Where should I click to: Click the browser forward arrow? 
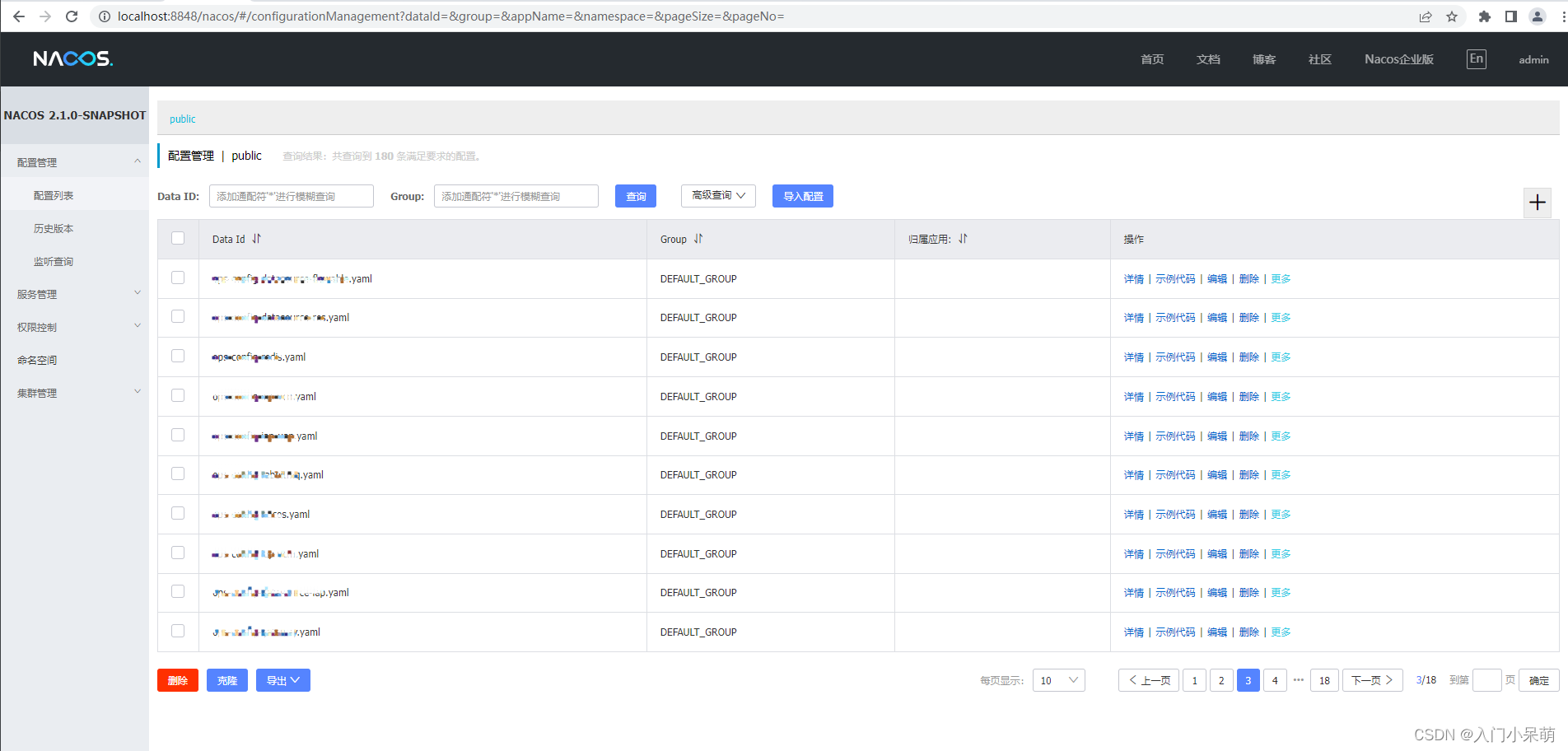(x=45, y=16)
